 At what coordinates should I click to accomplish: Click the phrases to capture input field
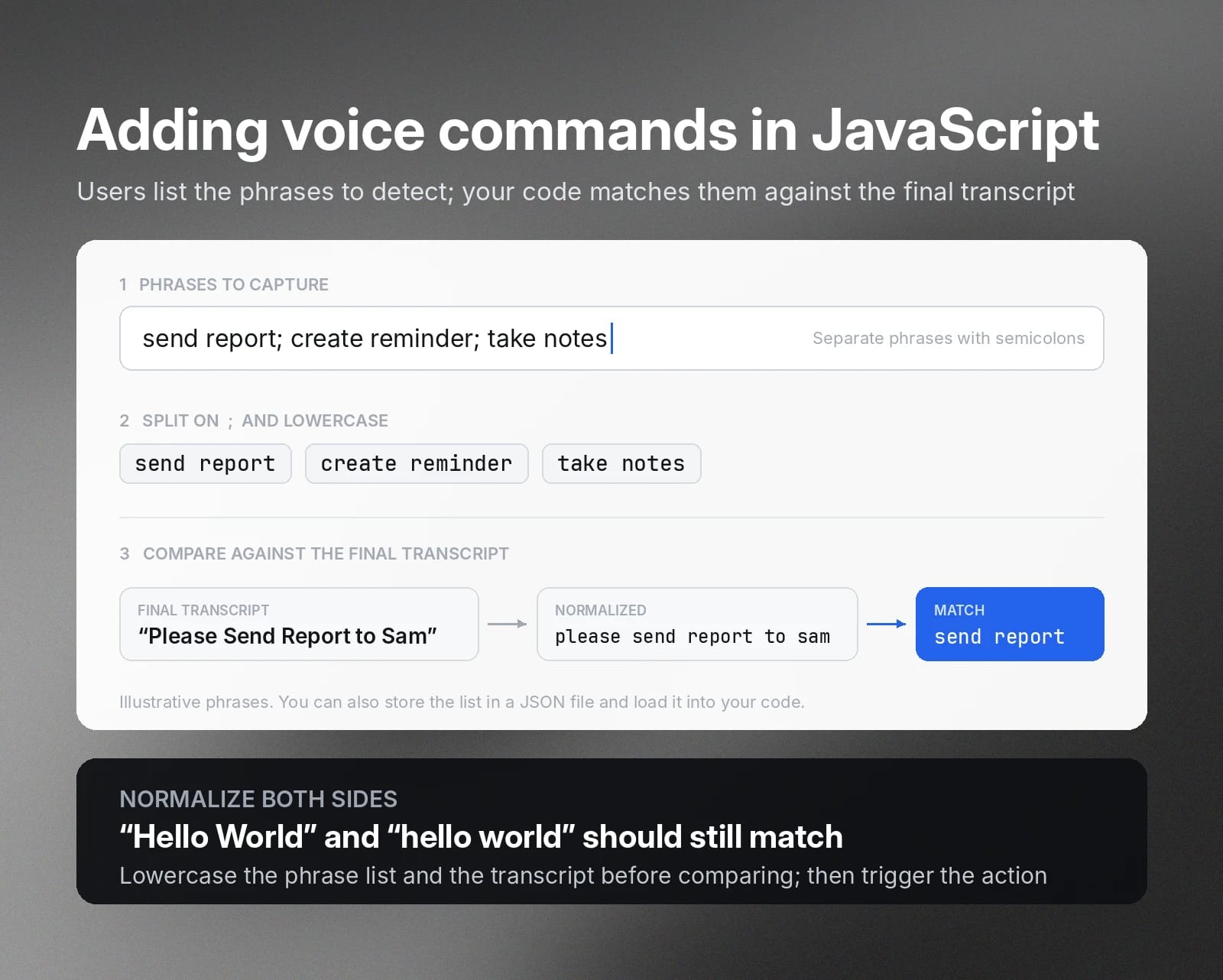point(611,338)
